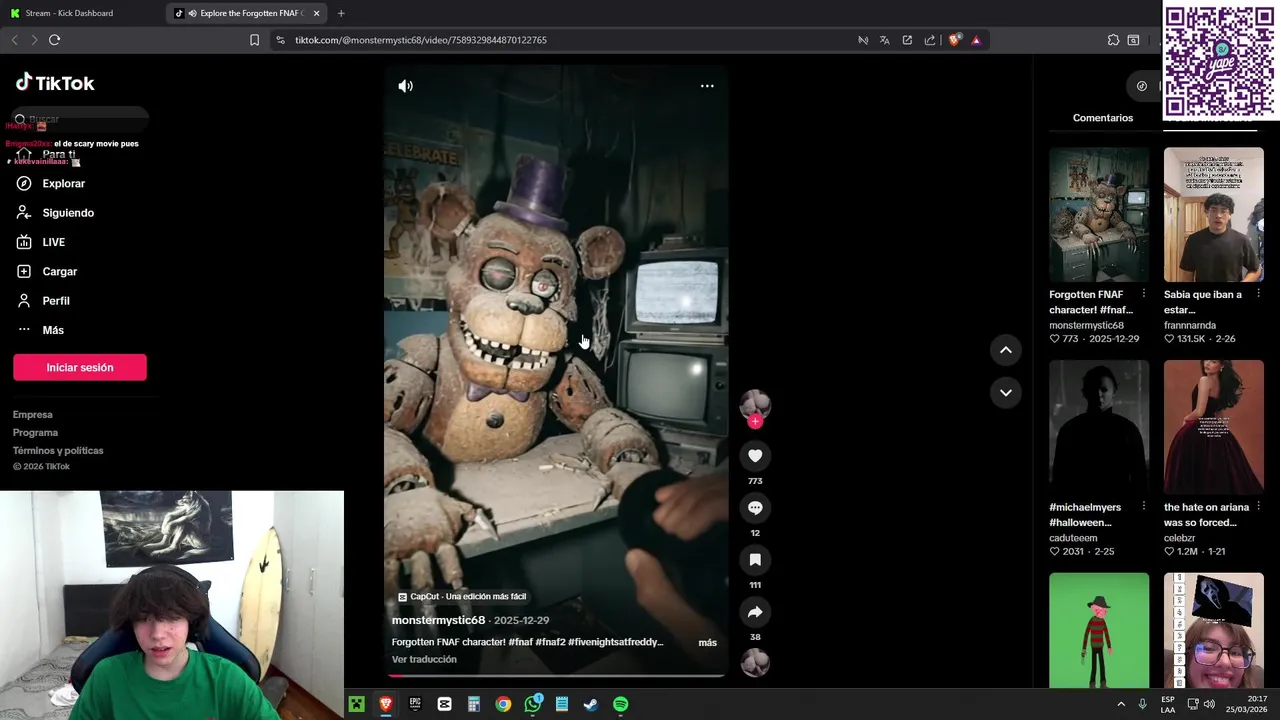
Task: Seek on the video progress bar
Action: click(556, 675)
